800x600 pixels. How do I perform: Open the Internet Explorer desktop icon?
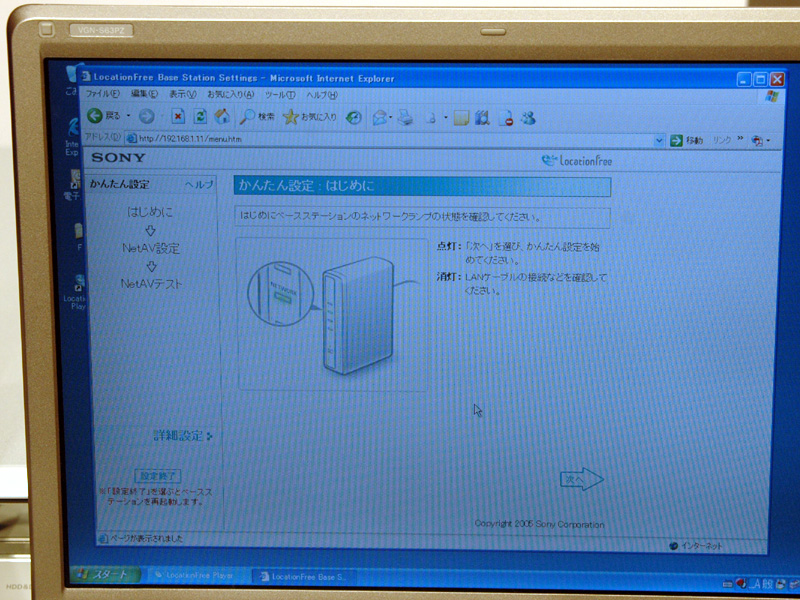[73, 137]
